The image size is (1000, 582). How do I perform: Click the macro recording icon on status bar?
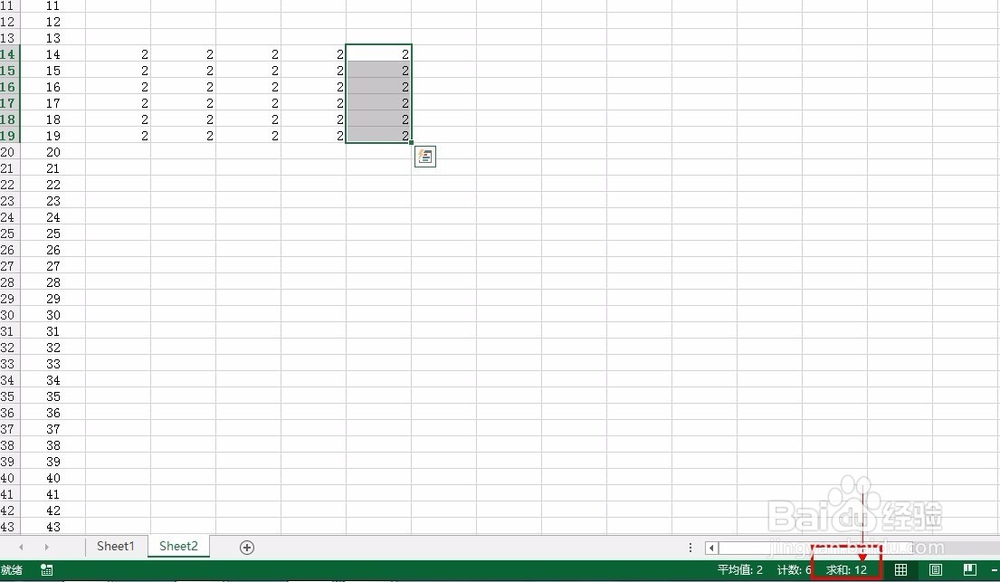[x=46, y=569]
